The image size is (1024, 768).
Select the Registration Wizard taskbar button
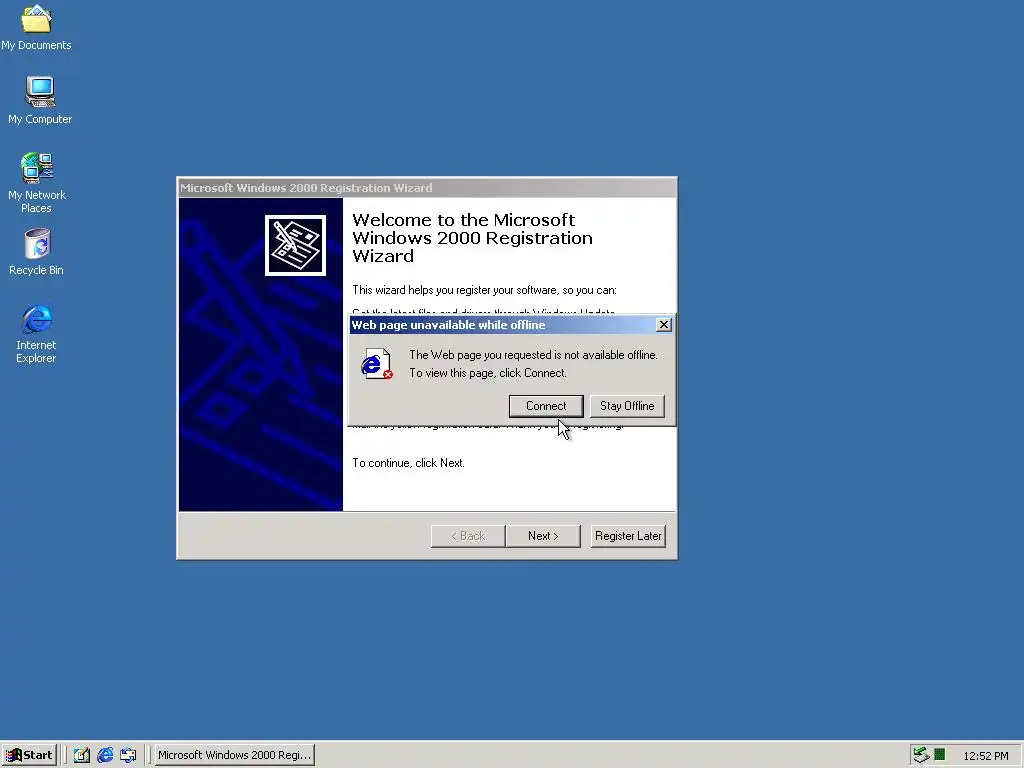[234, 755]
